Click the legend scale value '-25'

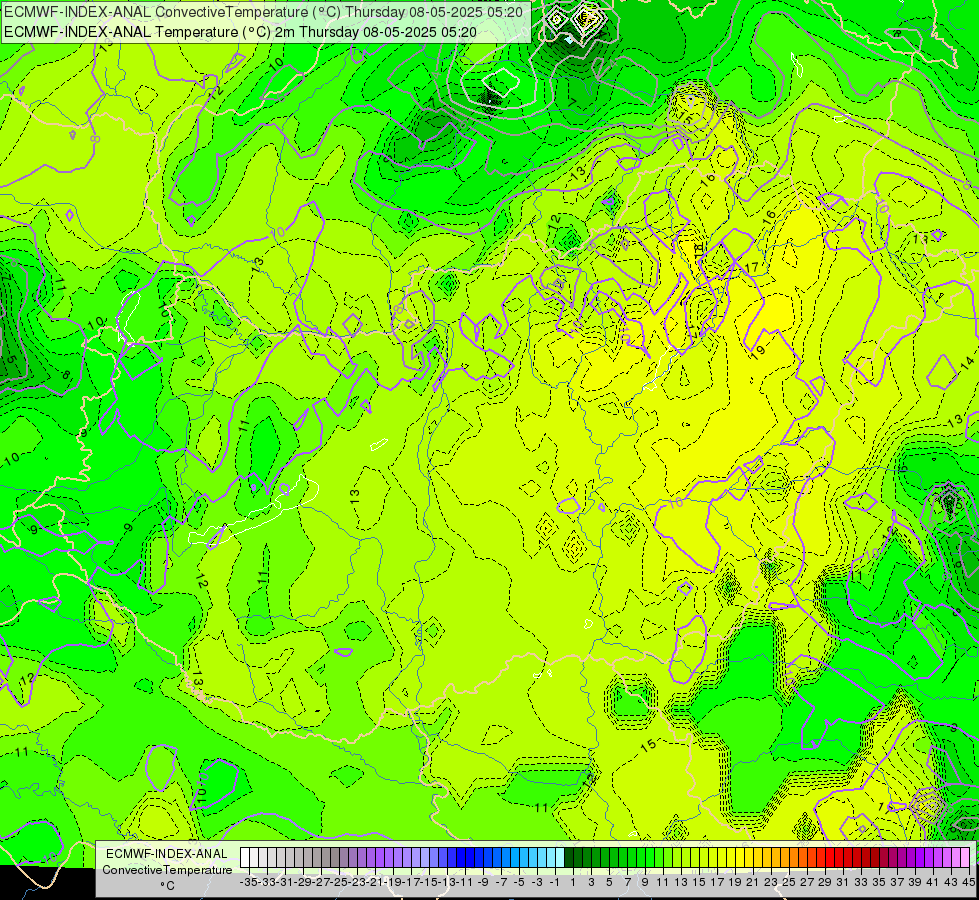click(x=340, y=882)
